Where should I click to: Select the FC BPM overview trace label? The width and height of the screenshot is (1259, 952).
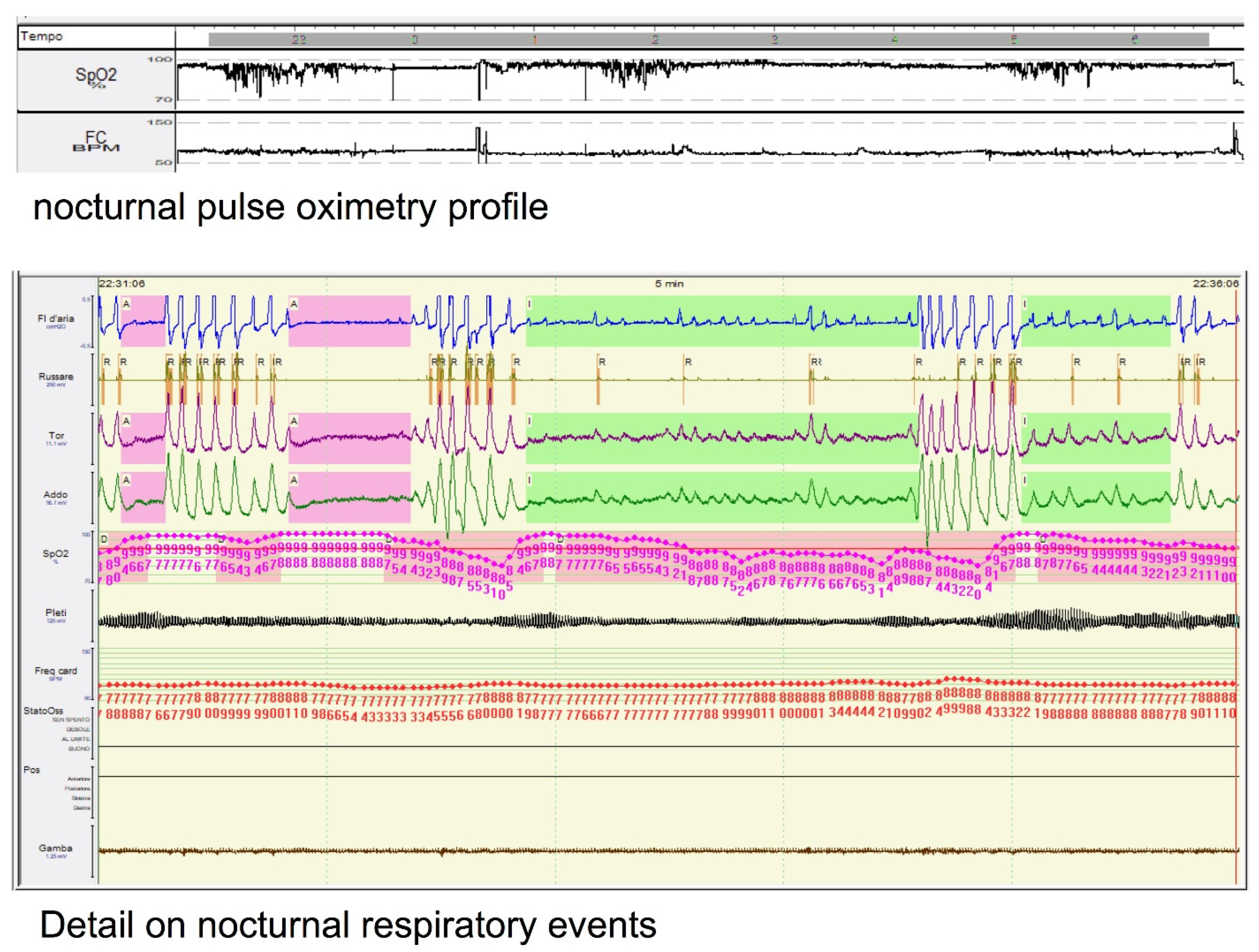coord(96,141)
